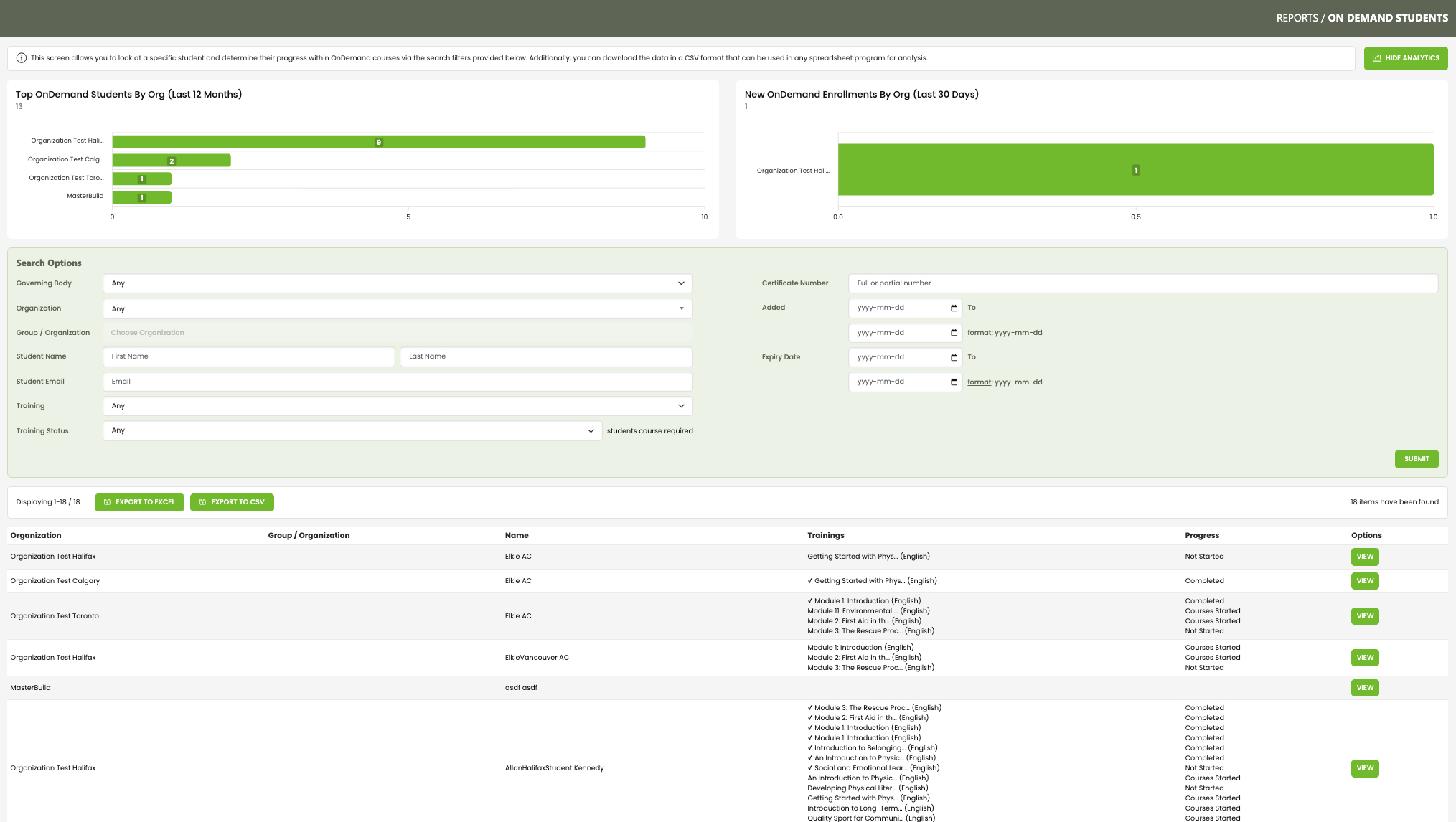Open calendar picker for Expiry Date start

[x=954, y=357]
